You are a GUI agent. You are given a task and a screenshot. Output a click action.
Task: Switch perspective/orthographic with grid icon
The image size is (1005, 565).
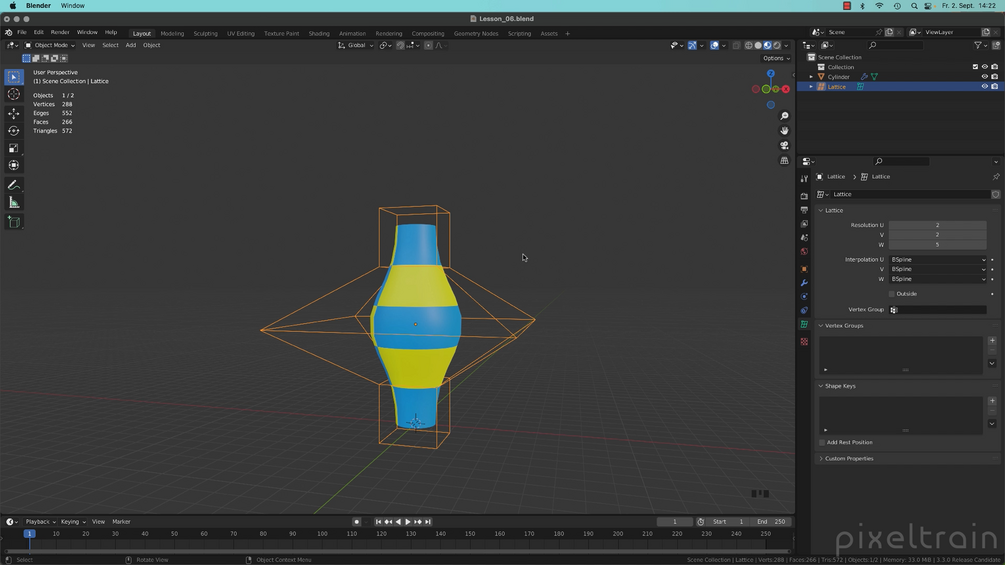[x=784, y=160]
